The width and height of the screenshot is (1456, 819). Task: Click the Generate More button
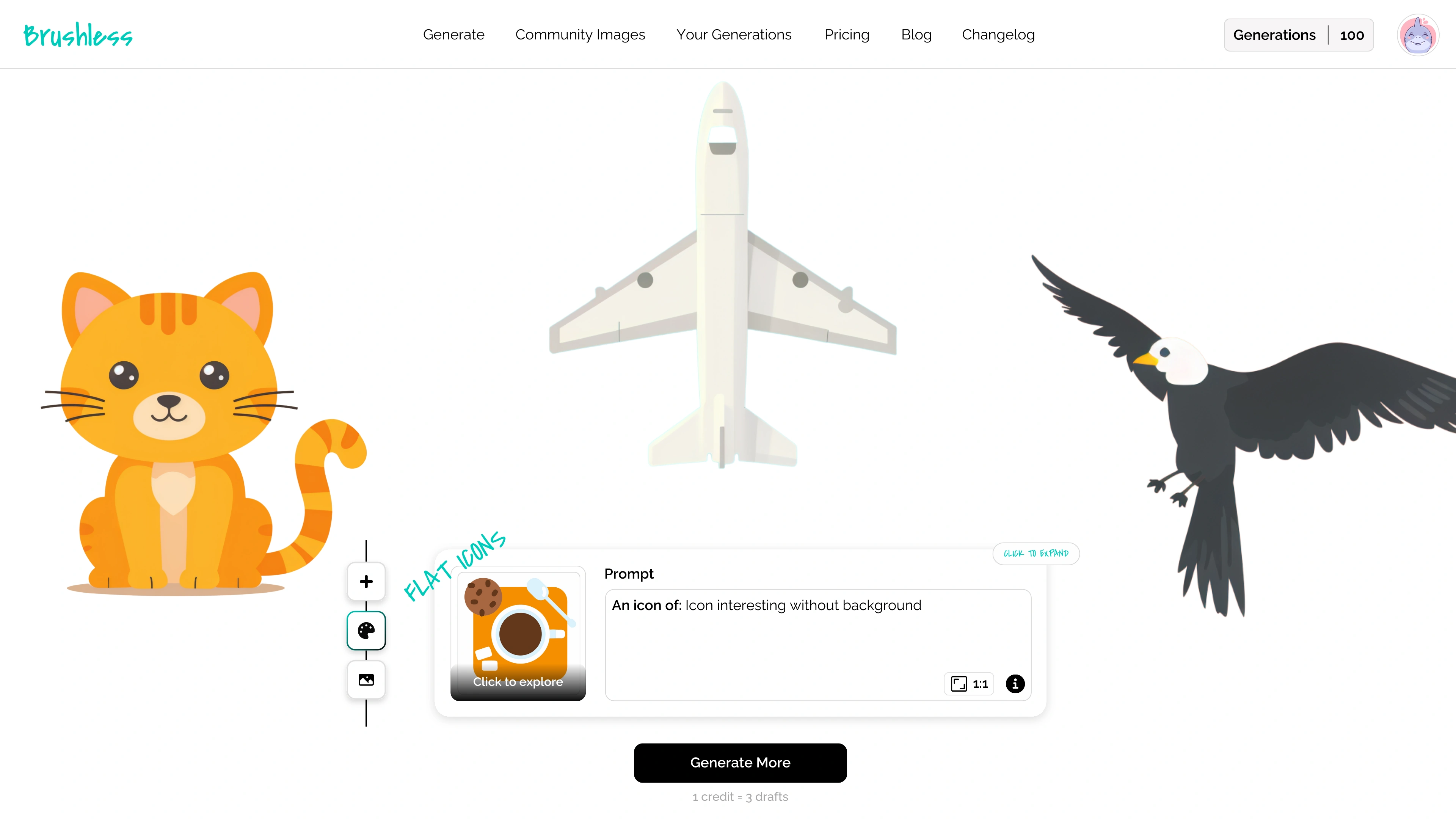click(x=740, y=762)
